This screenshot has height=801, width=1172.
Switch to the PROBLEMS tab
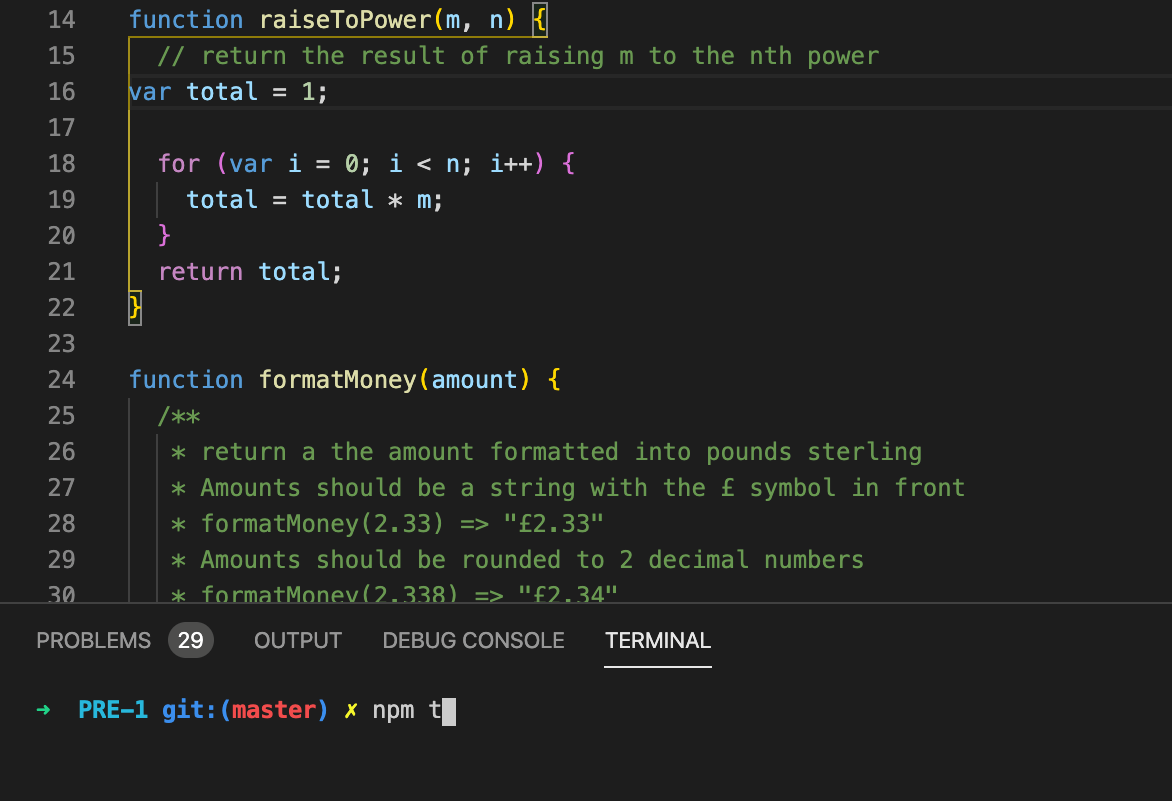(93, 640)
